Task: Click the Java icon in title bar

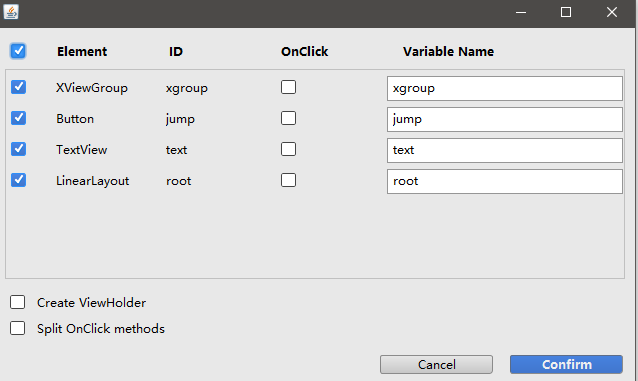Action: 11,12
